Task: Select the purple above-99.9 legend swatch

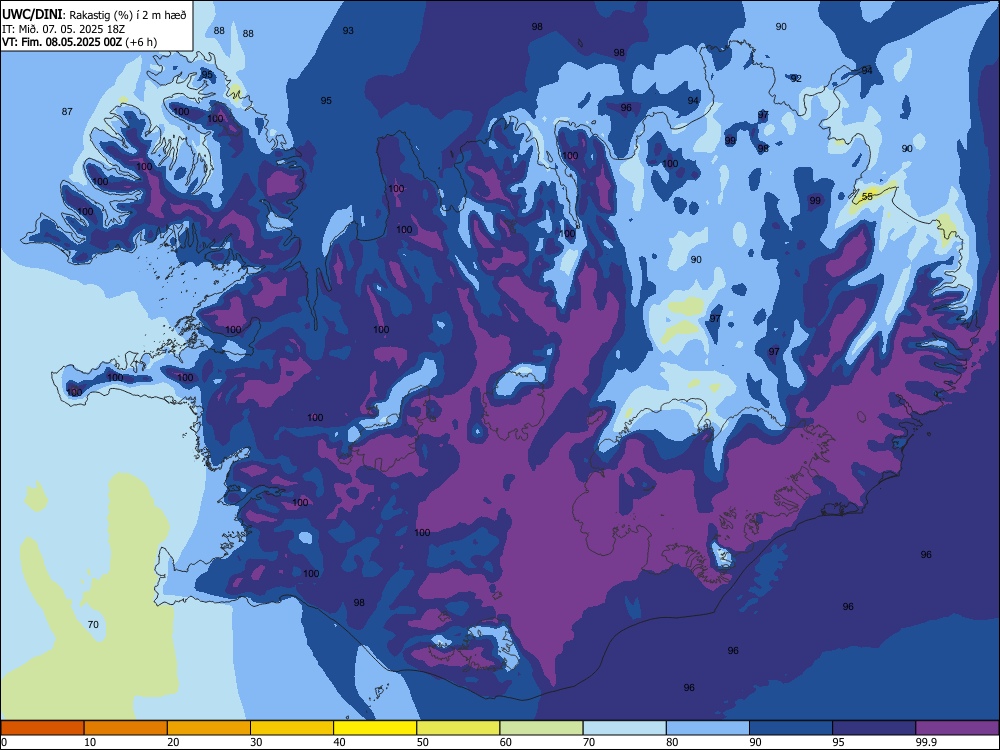Action: point(957,728)
